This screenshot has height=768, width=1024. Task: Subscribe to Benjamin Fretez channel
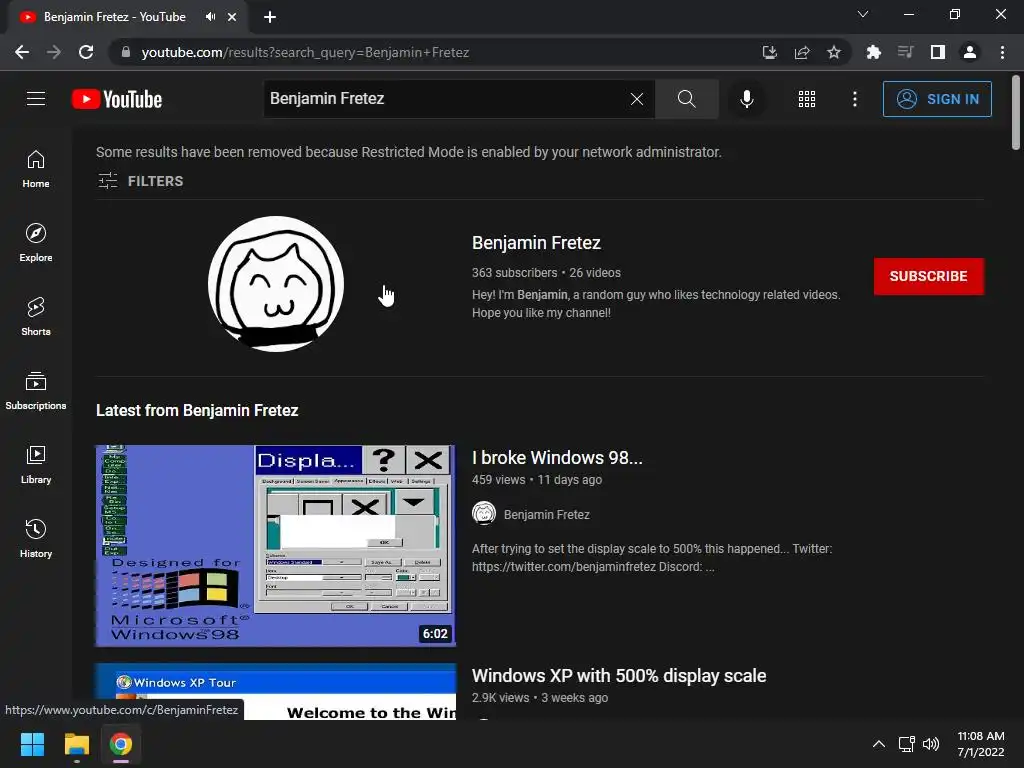click(929, 276)
